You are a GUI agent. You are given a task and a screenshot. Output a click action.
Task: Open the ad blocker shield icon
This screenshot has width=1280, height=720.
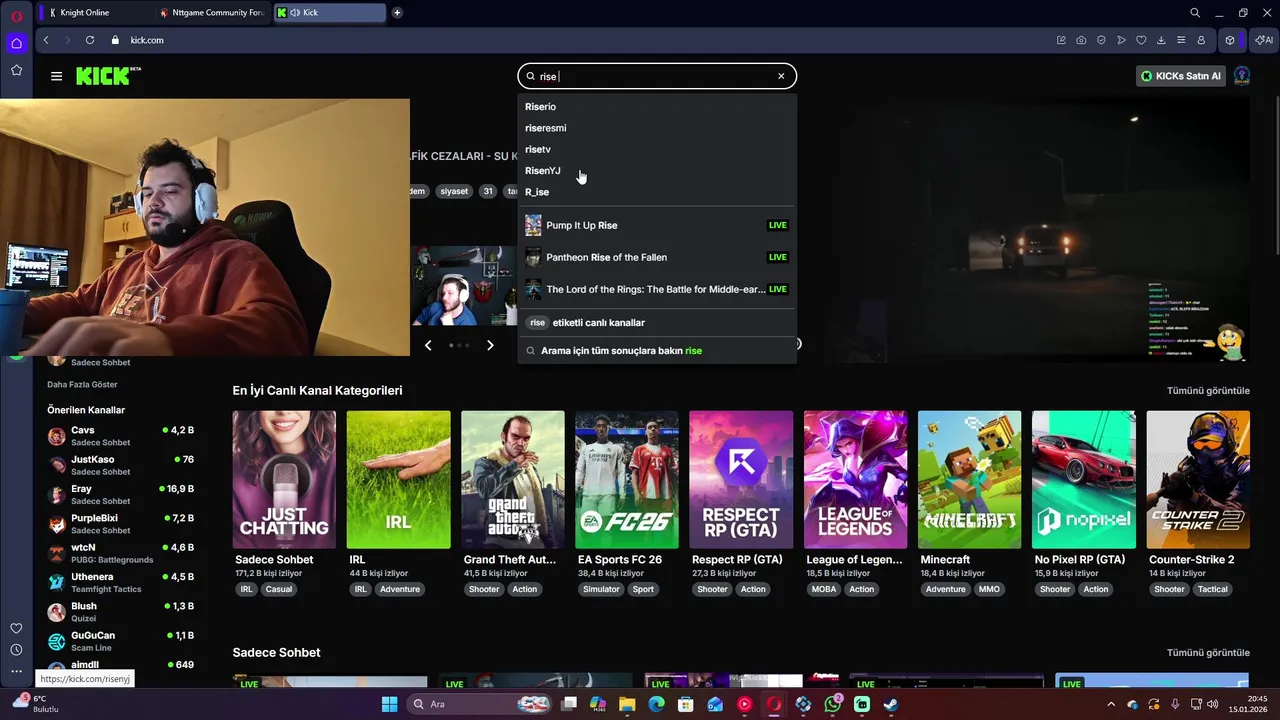tap(1101, 40)
